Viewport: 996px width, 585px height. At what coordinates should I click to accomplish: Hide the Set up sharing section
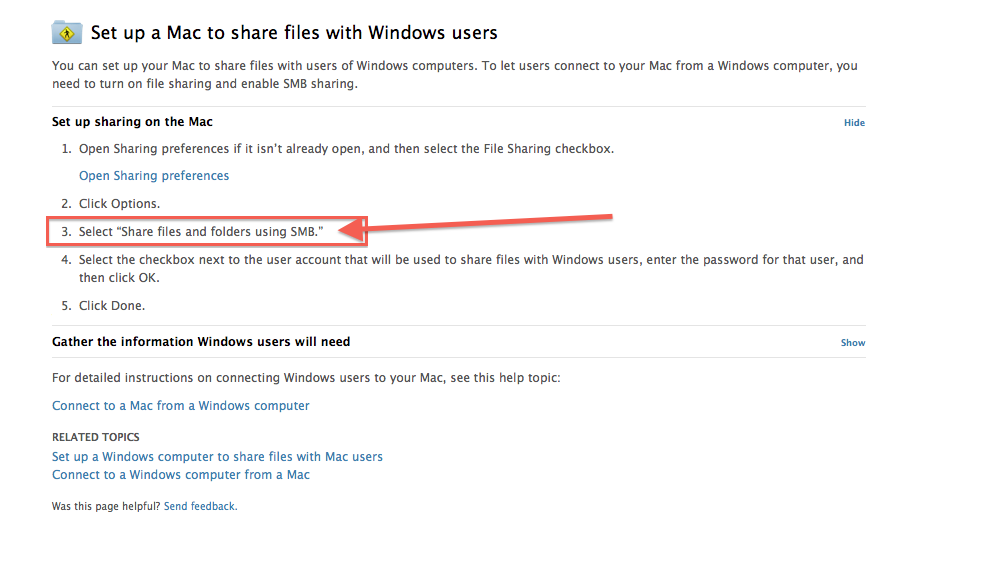click(854, 123)
